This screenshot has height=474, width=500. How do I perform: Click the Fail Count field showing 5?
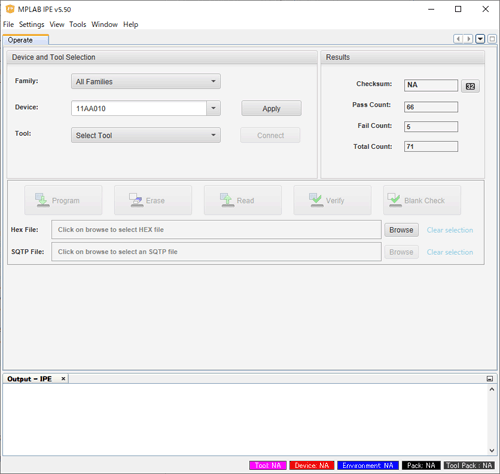431,127
